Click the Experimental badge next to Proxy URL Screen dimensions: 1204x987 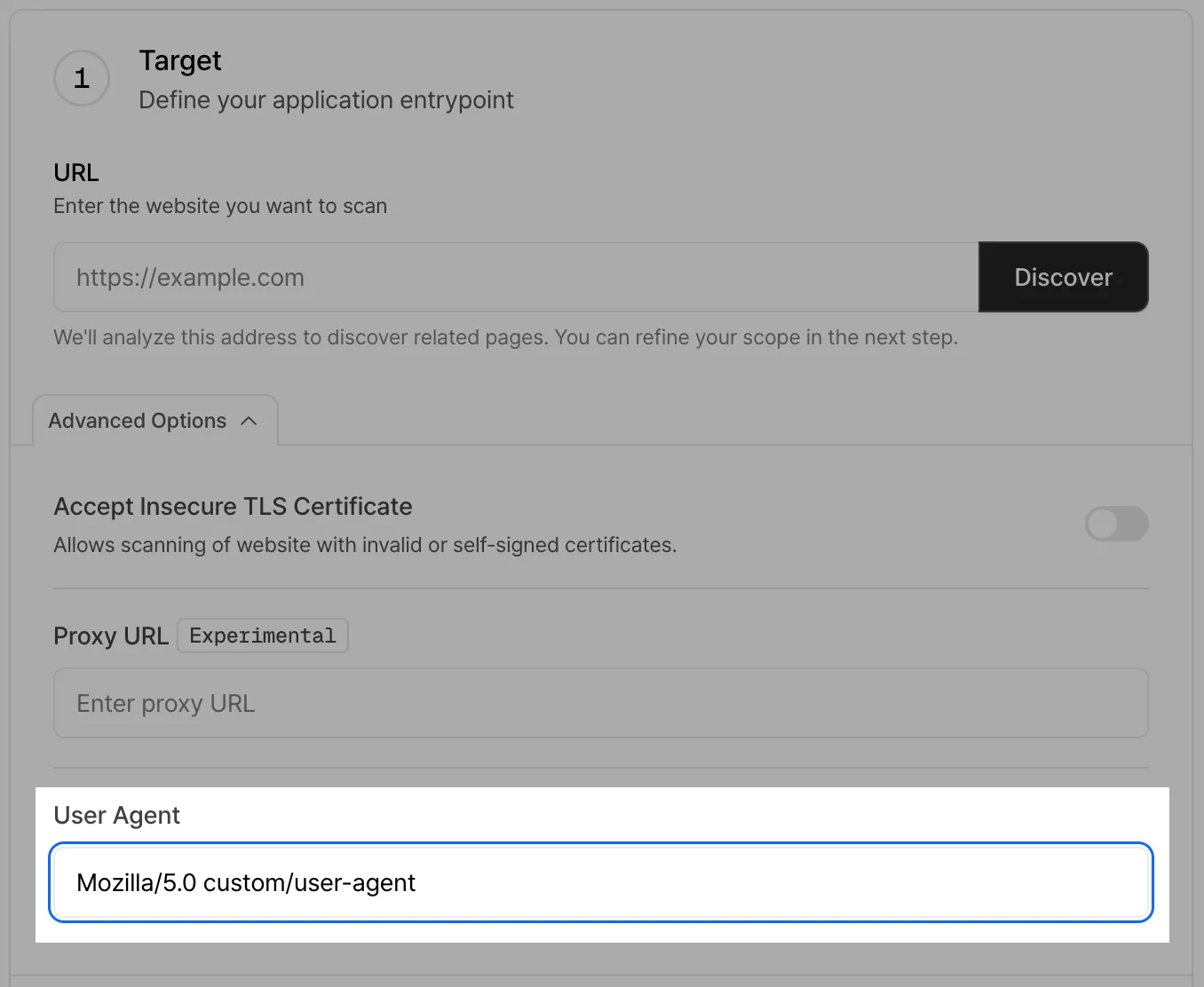point(262,635)
